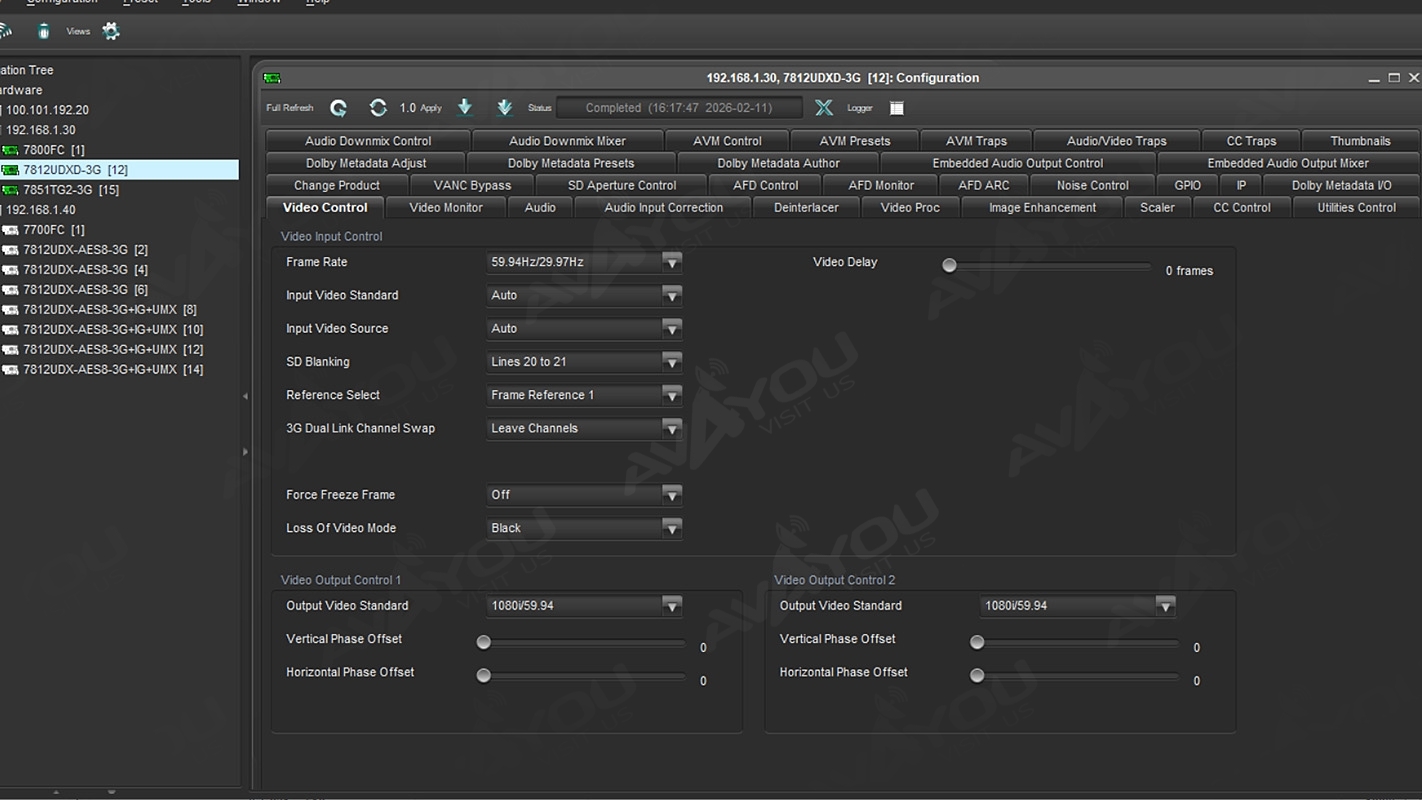Click the Video Delay slider handle

pos(949,266)
